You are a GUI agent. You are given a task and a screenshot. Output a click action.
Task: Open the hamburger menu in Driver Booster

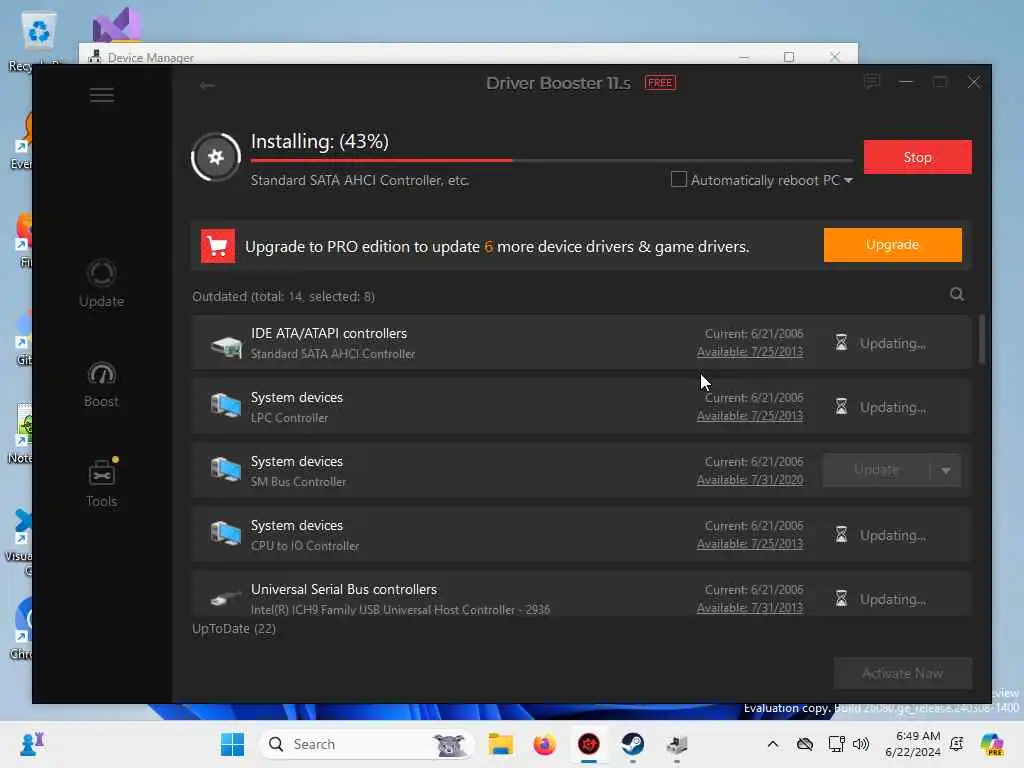click(x=102, y=95)
